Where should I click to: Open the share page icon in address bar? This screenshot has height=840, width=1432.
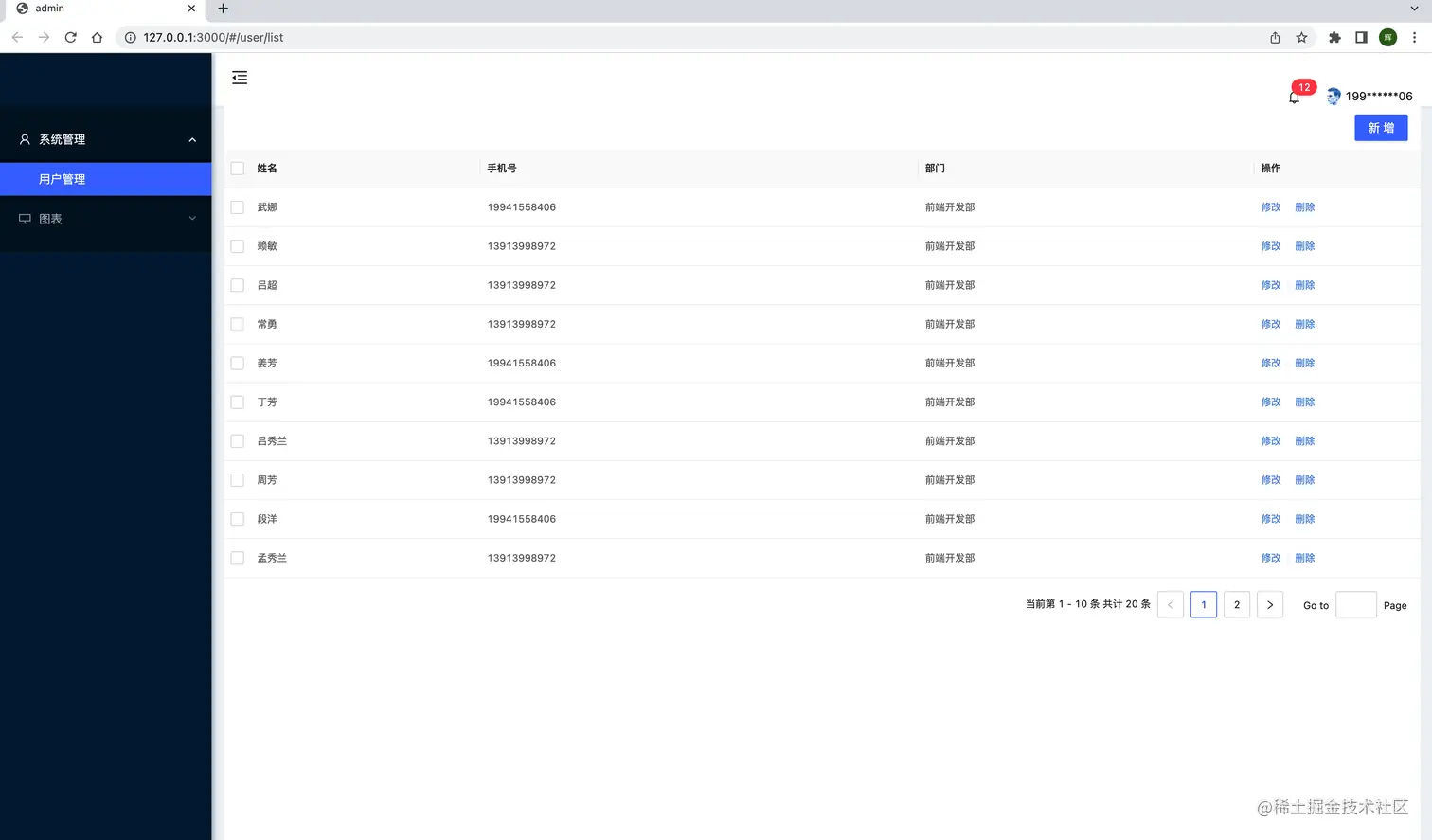1275,37
